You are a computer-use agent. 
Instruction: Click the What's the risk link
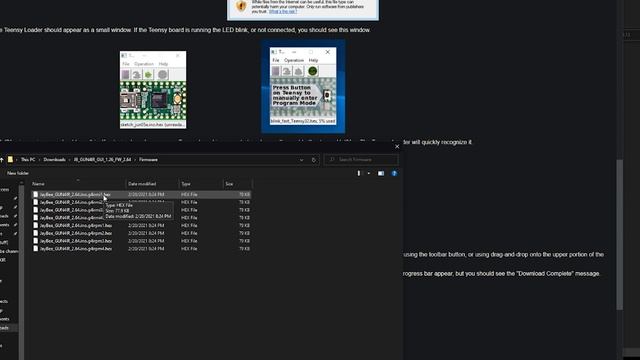pyautogui.click(x=282, y=12)
